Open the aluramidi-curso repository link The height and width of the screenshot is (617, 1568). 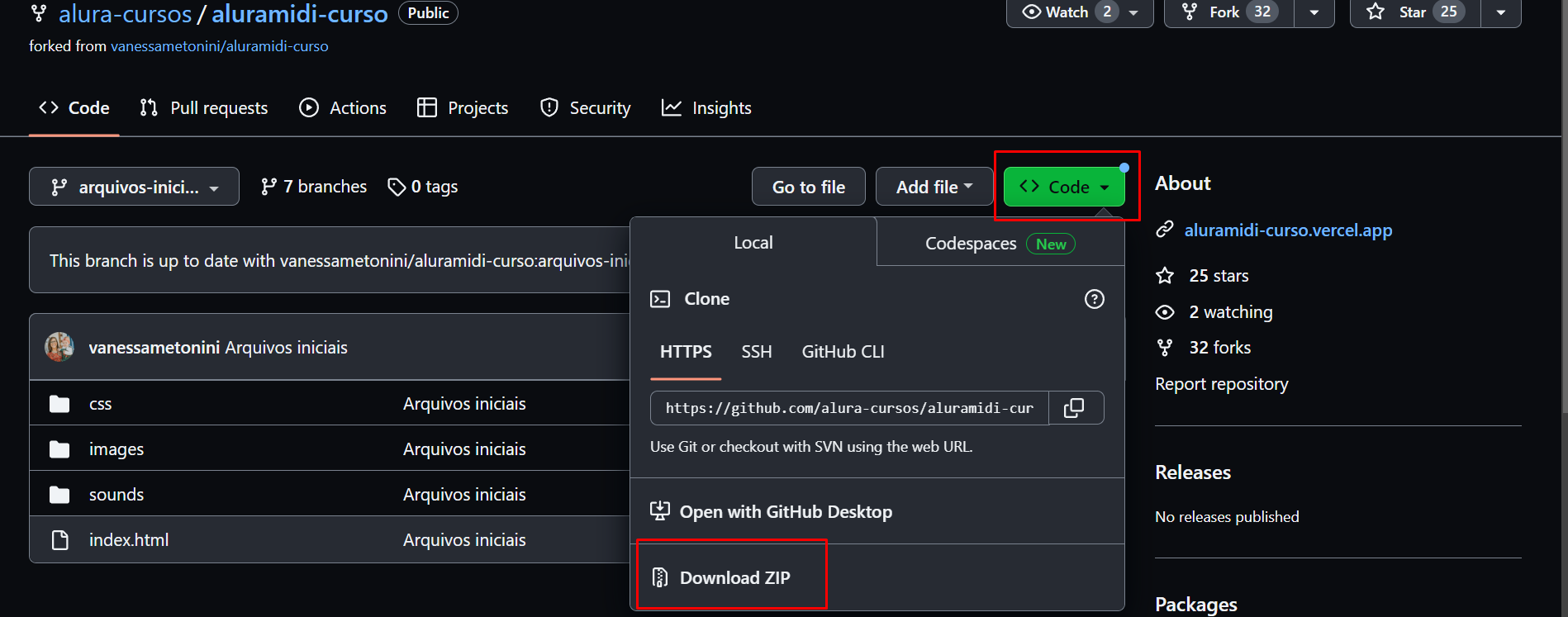coord(300,14)
